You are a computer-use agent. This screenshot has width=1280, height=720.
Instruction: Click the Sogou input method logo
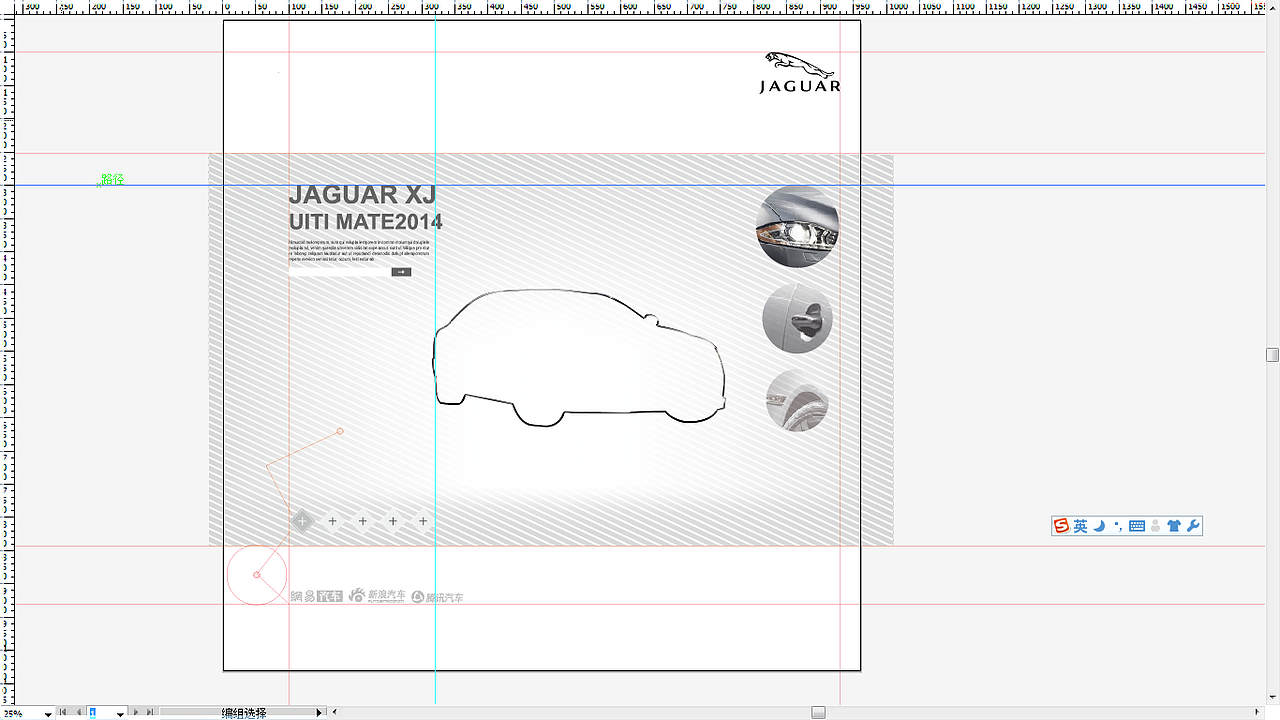1061,526
